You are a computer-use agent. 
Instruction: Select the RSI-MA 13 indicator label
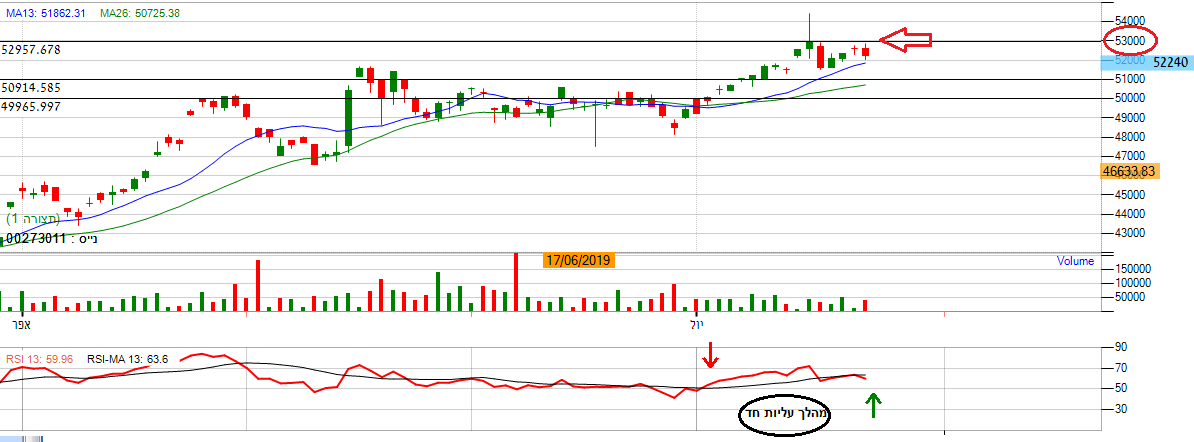coord(127,359)
